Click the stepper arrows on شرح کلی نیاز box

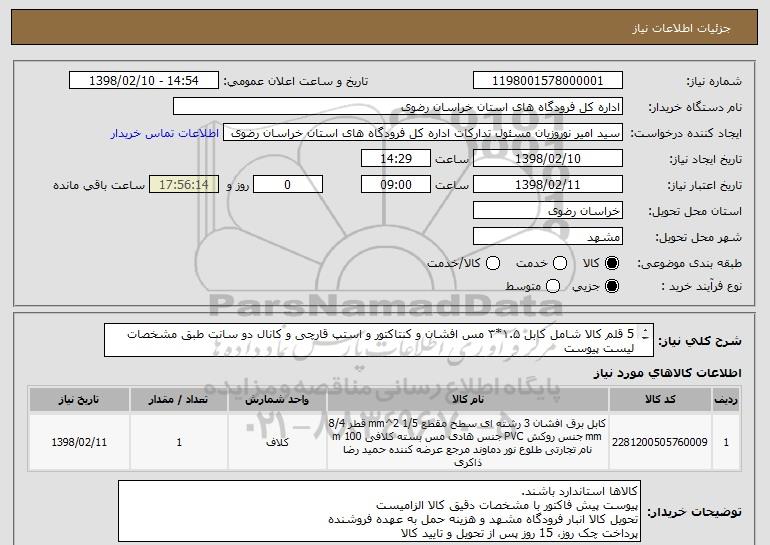pyautogui.click(x=645, y=335)
